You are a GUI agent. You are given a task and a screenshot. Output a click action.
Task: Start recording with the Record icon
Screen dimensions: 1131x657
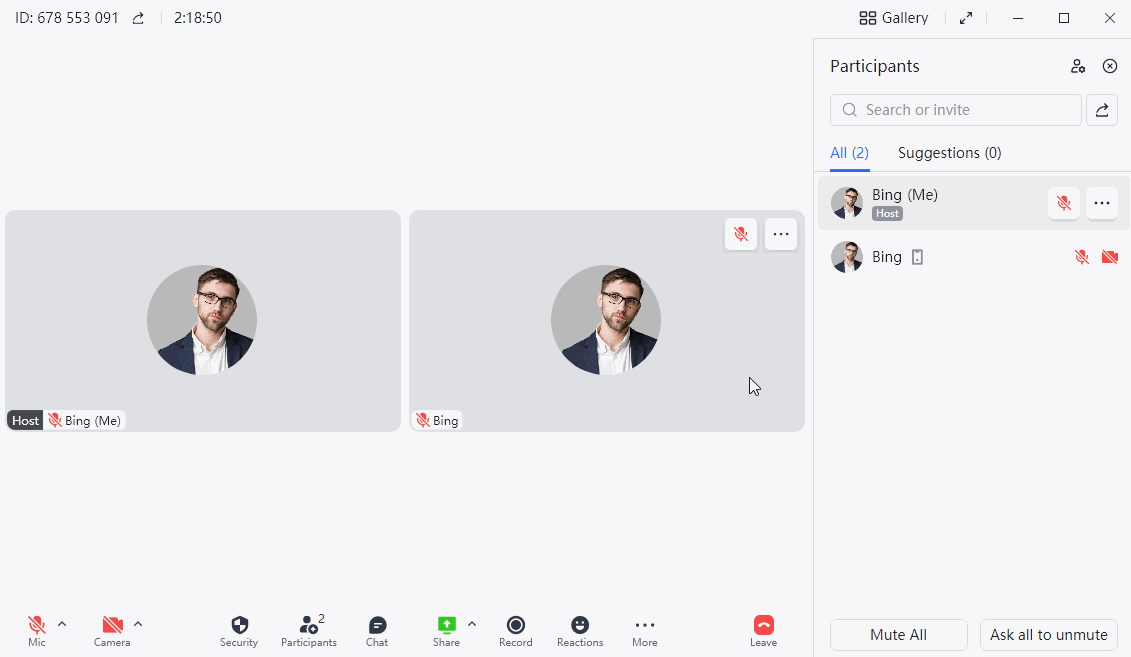click(515, 625)
